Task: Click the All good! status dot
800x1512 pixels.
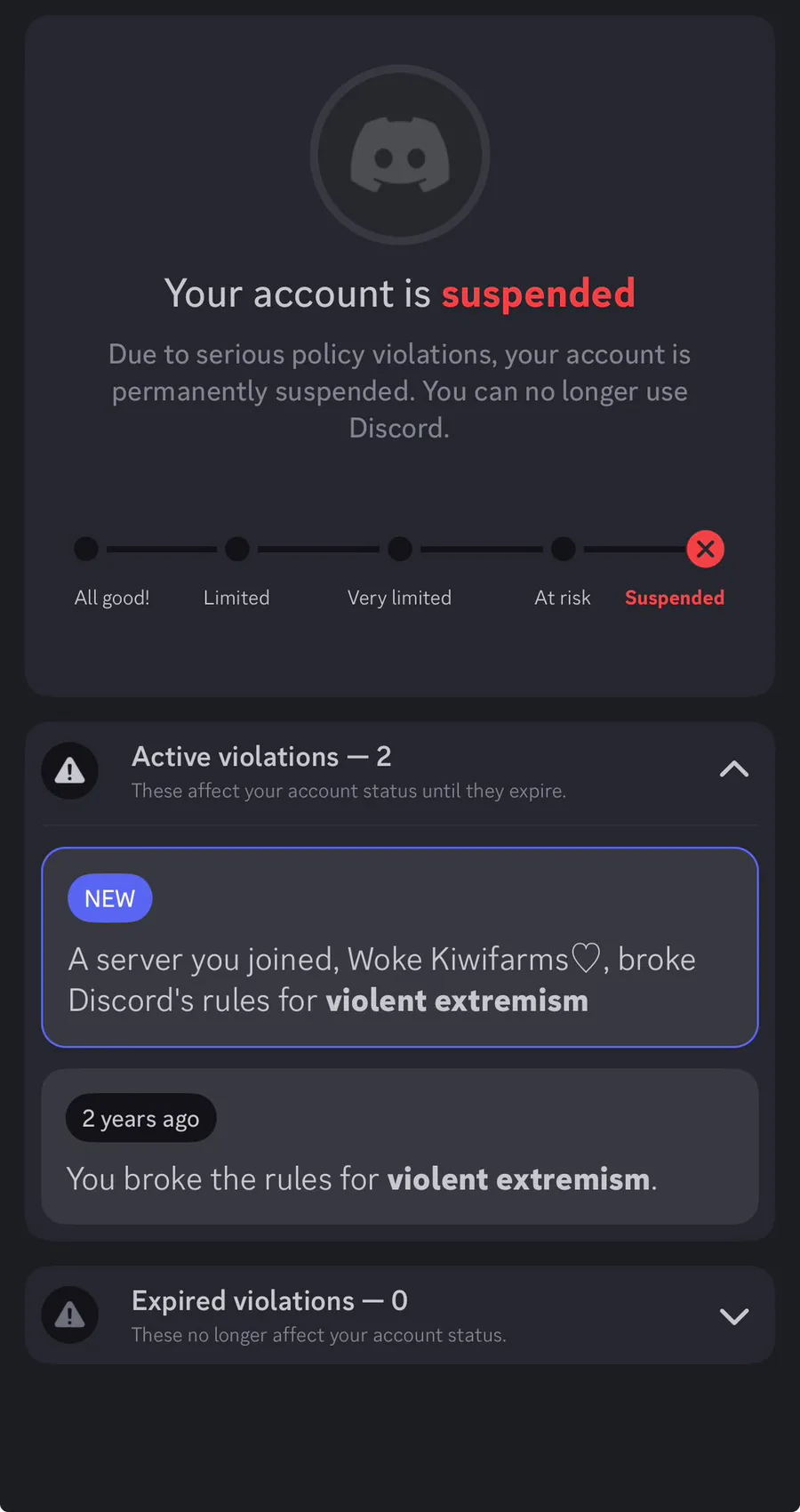Action: [86, 549]
